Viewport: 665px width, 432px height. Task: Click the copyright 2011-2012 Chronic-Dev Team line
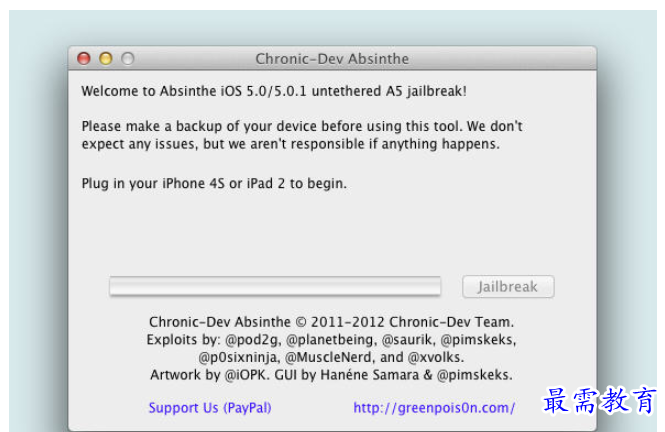[x=331, y=322]
